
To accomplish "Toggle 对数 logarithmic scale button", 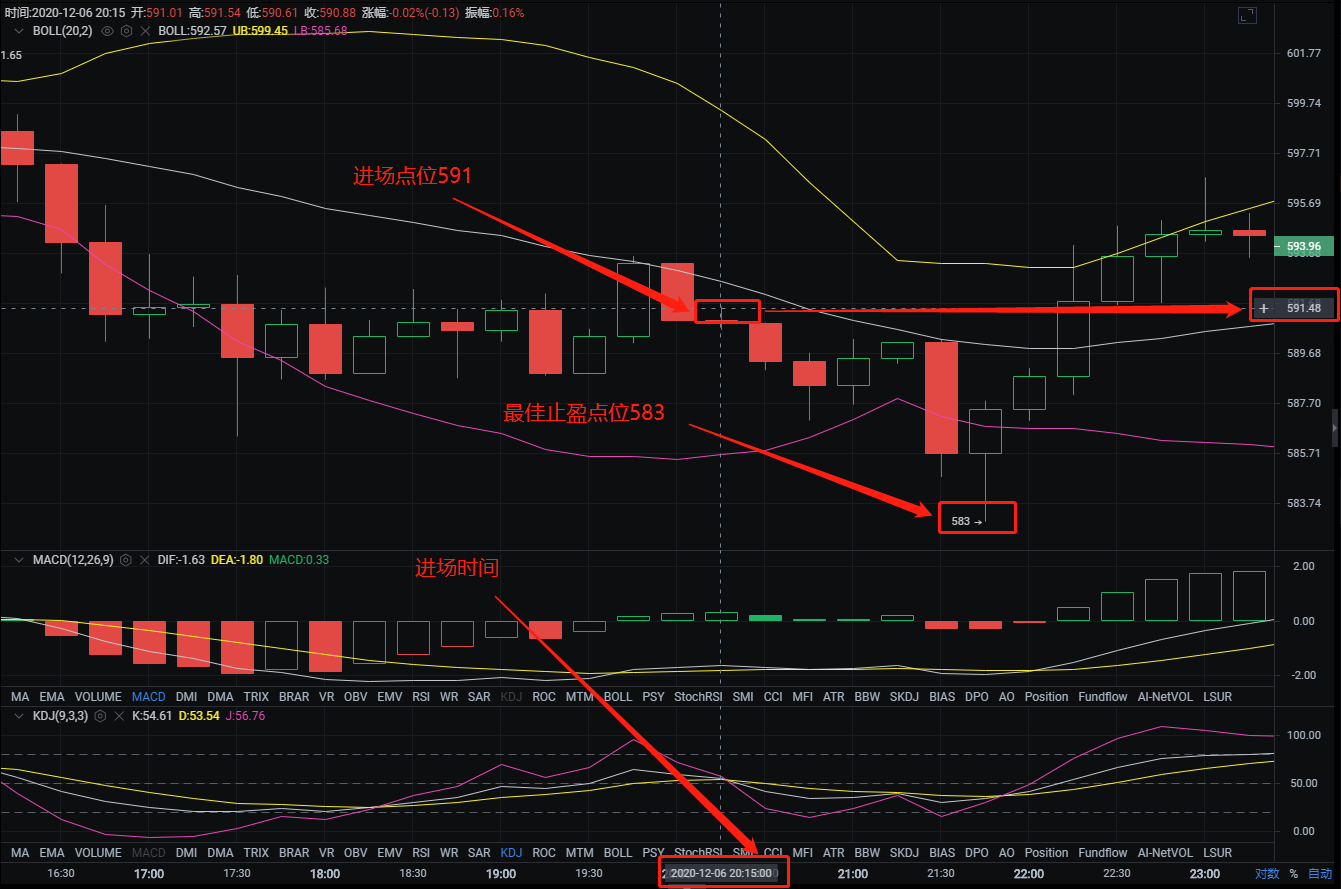I will [1267, 874].
